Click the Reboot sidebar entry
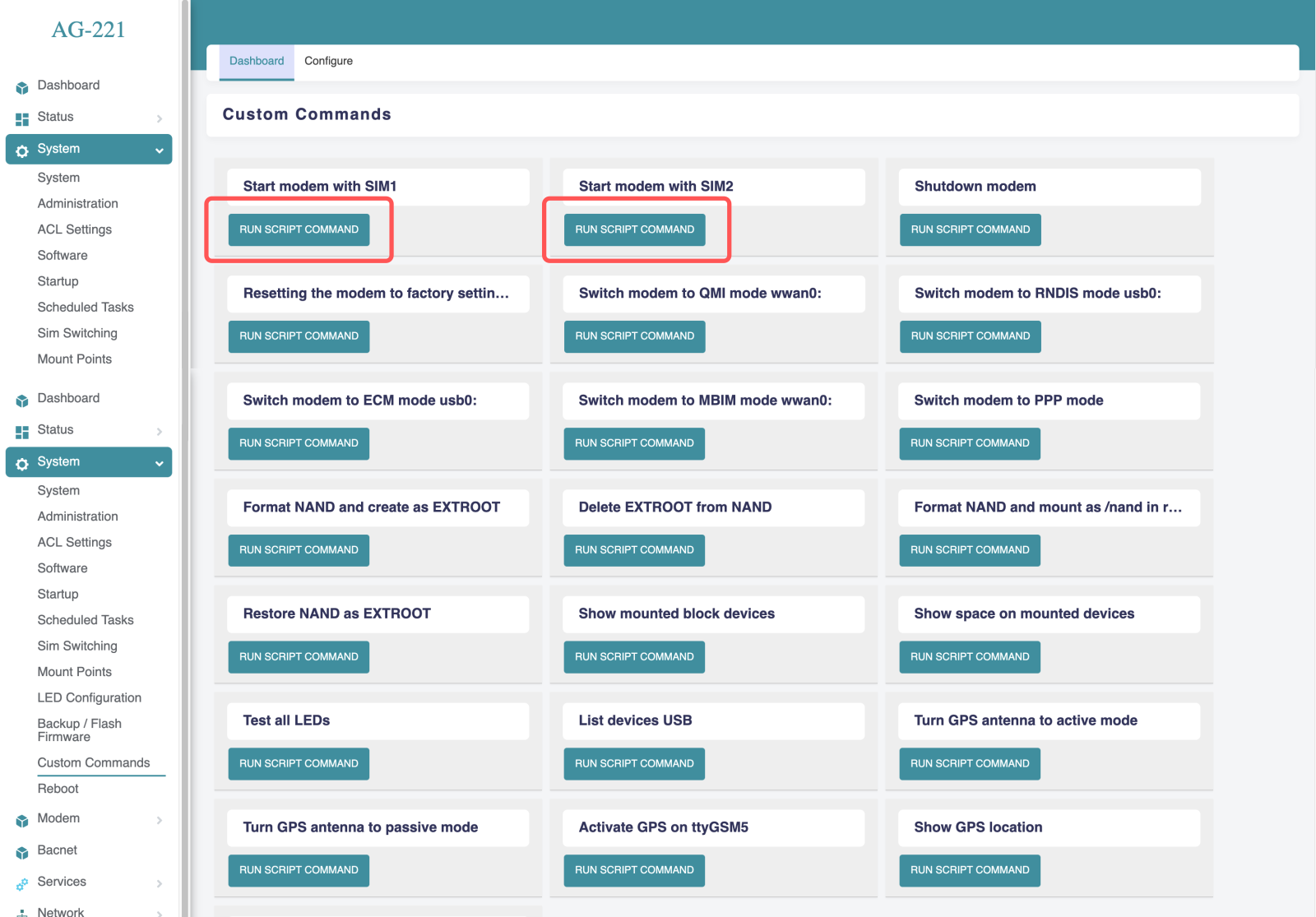 pyautogui.click(x=58, y=788)
